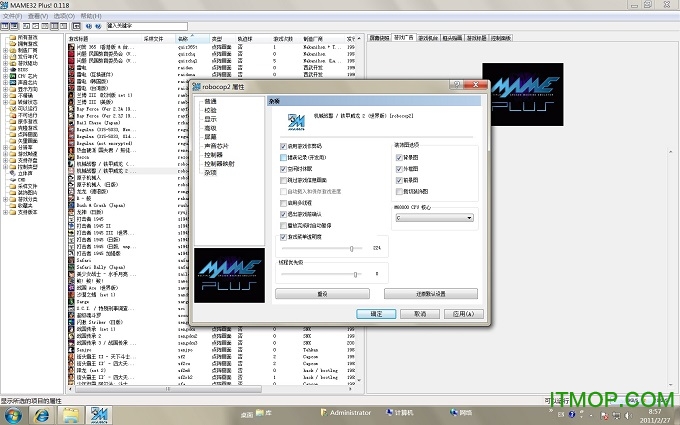The image size is (680, 425).
Task: Enable the 剪切装饰图 checkbox
Action: coord(399,191)
